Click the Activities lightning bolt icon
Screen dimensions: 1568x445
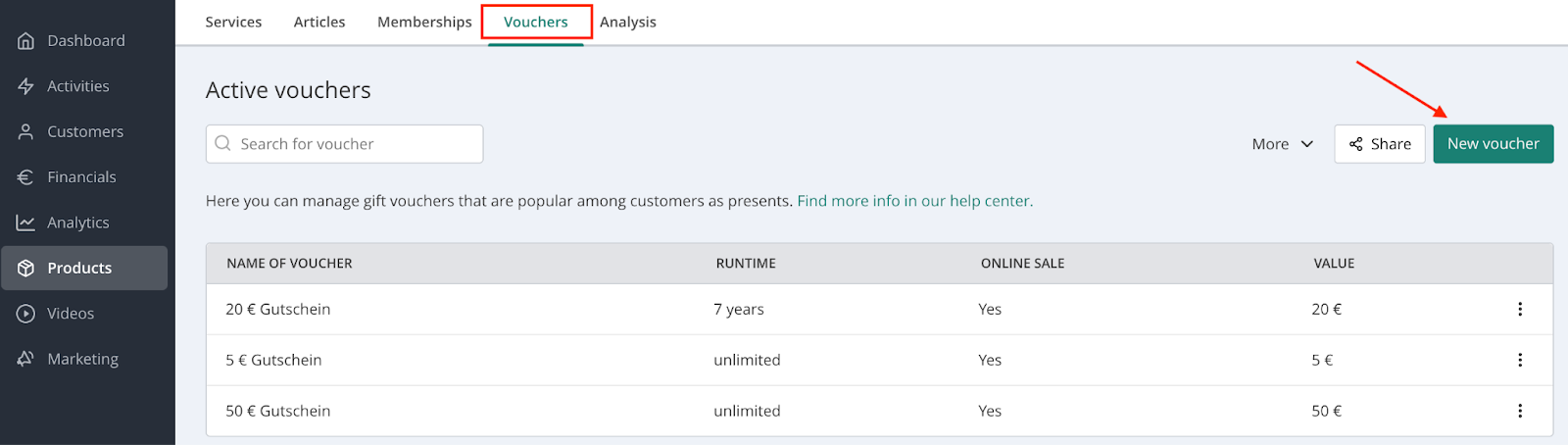point(25,86)
